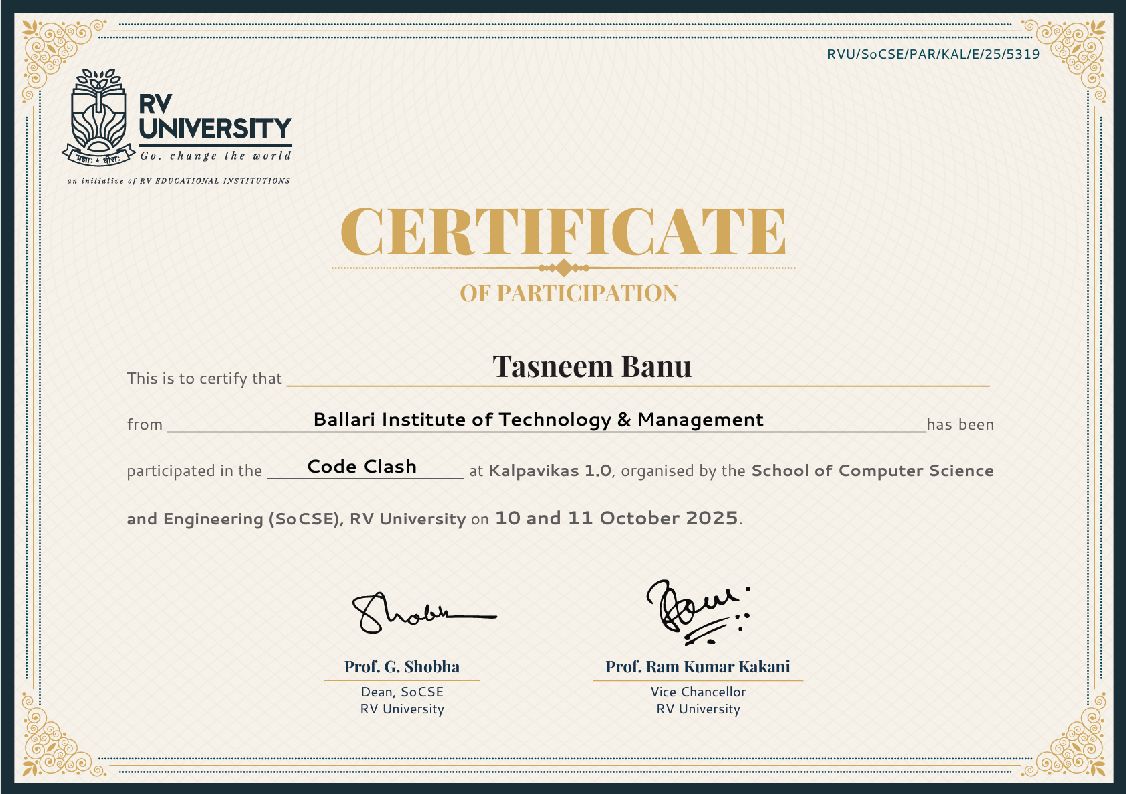The width and height of the screenshot is (1126, 794).
Task: Click Prof. G. Shobha's signature
Action: coord(422,612)
